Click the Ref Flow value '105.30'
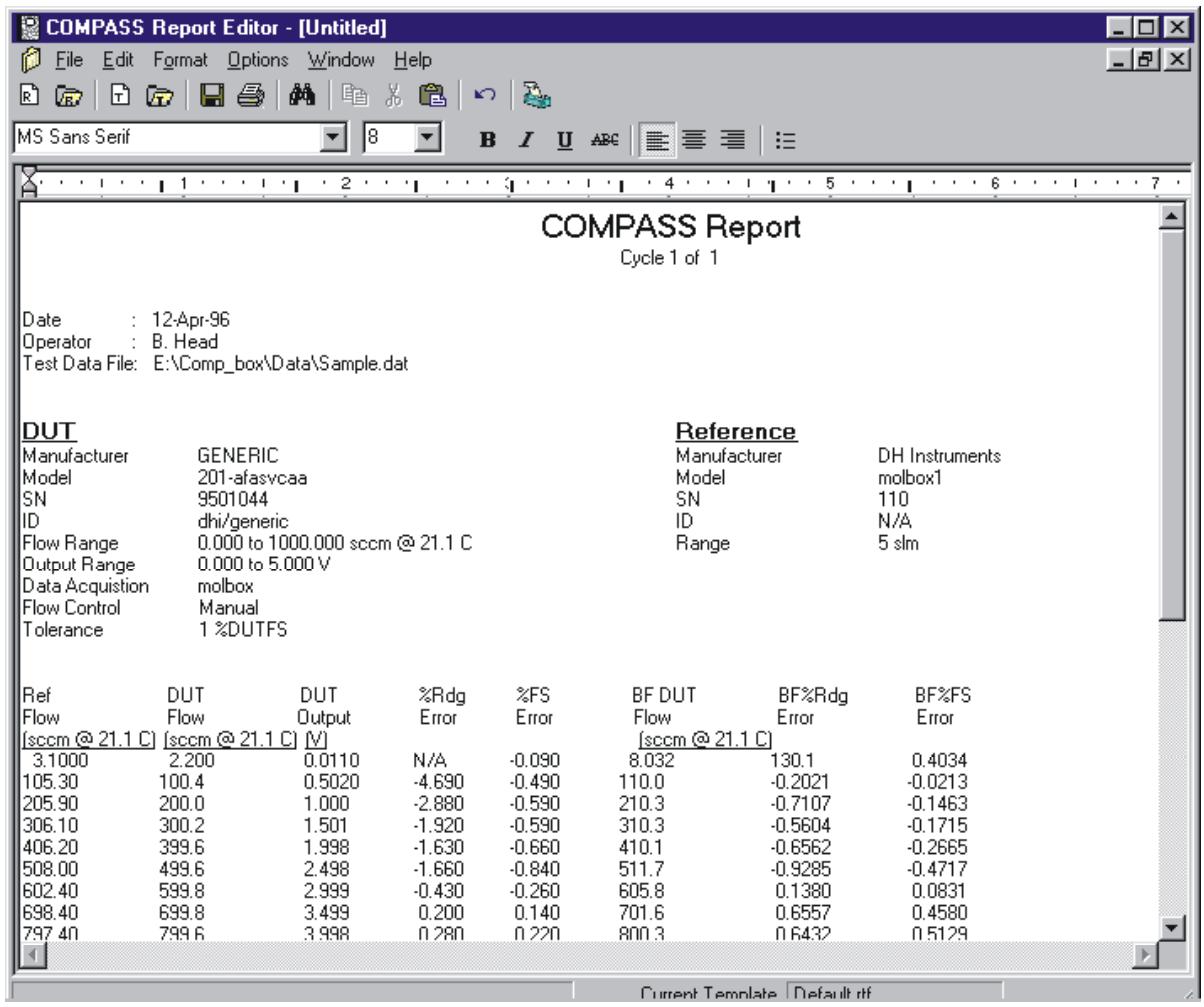Viewport: 1204px width, 1007px height. [46, 780]
